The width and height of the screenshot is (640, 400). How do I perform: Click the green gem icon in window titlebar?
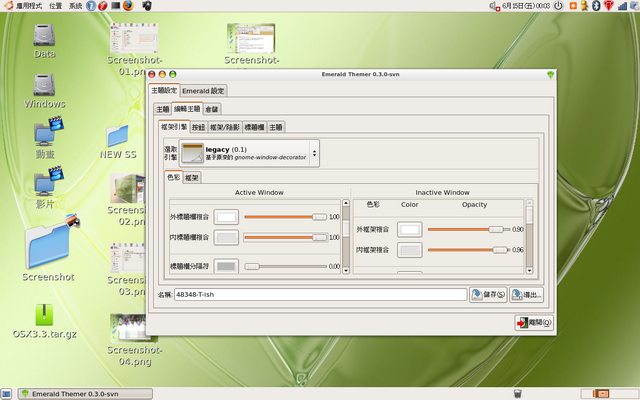click(550, 75)
